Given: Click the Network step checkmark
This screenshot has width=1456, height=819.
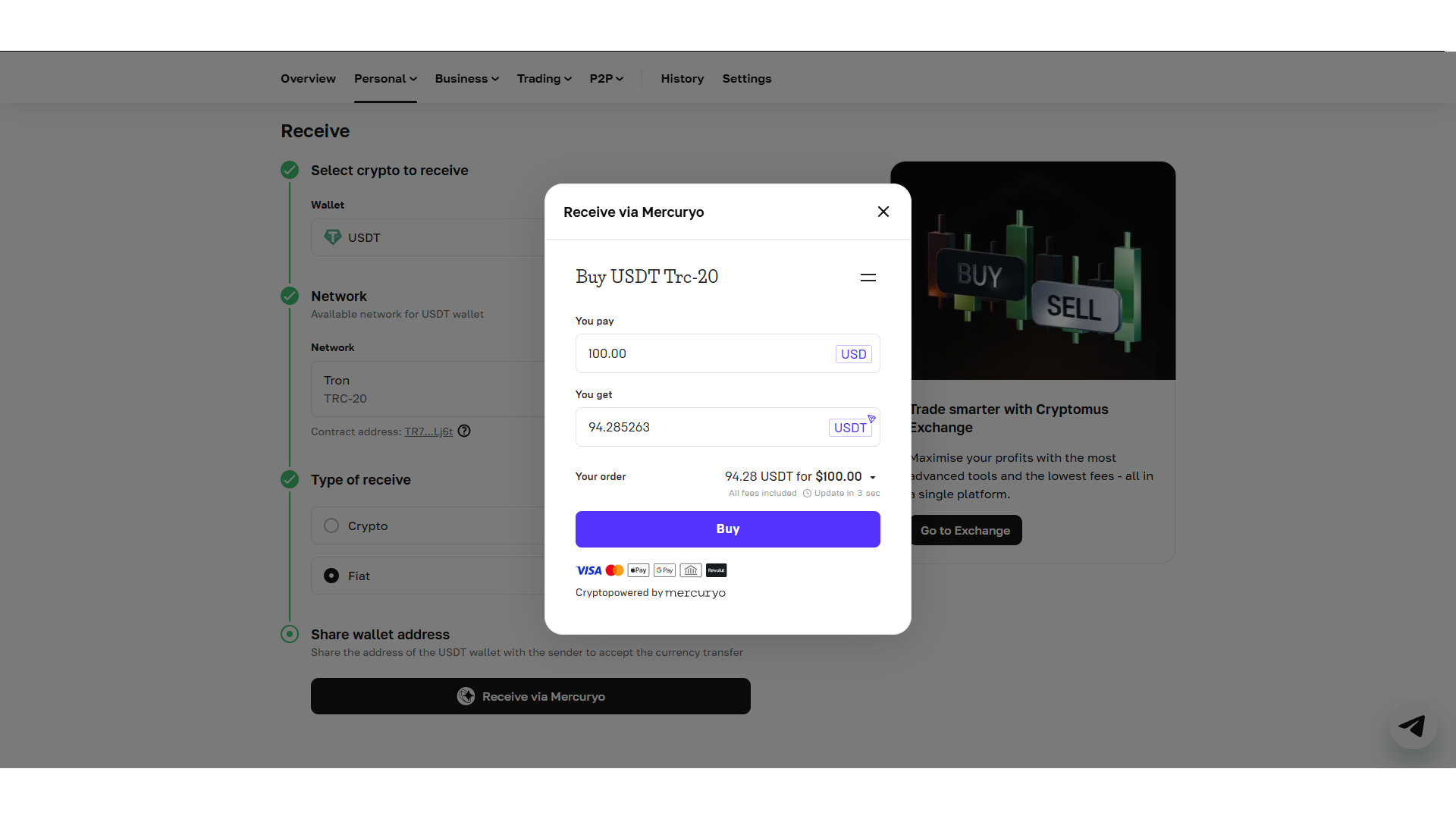Looking at the screenshot, I should point(290,296).
